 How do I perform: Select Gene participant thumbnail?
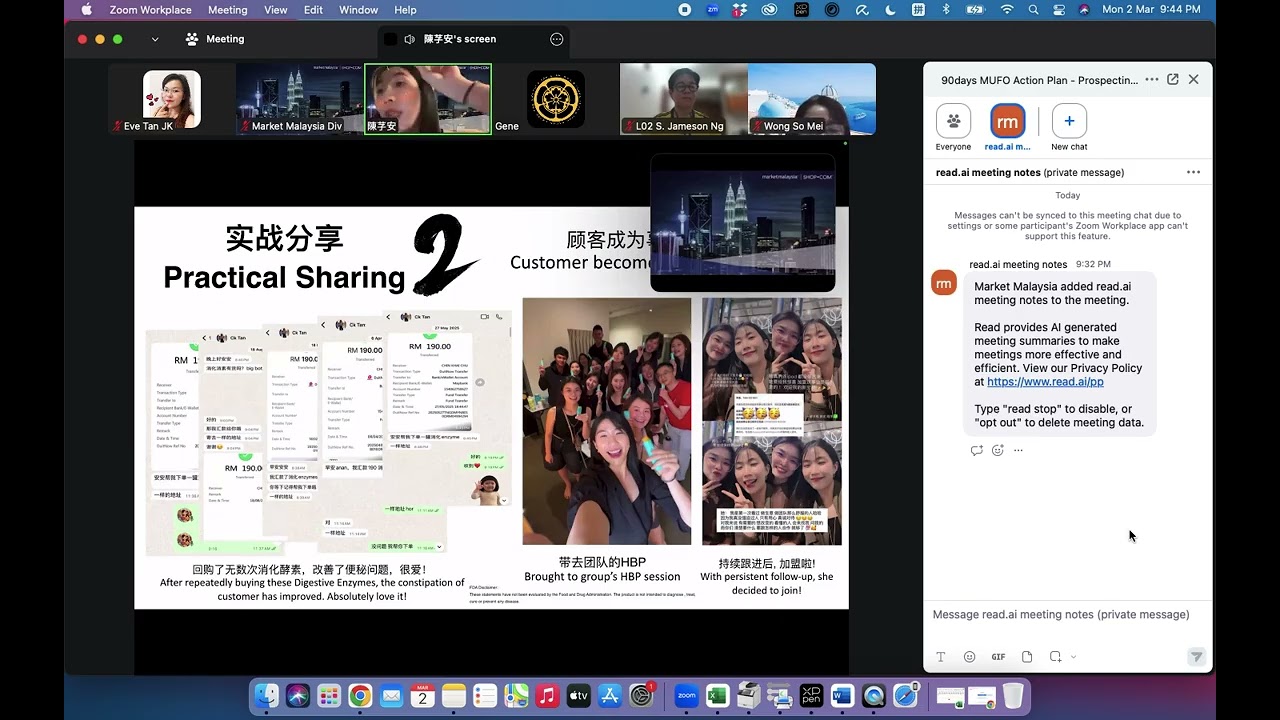click(x=556, y=99)
